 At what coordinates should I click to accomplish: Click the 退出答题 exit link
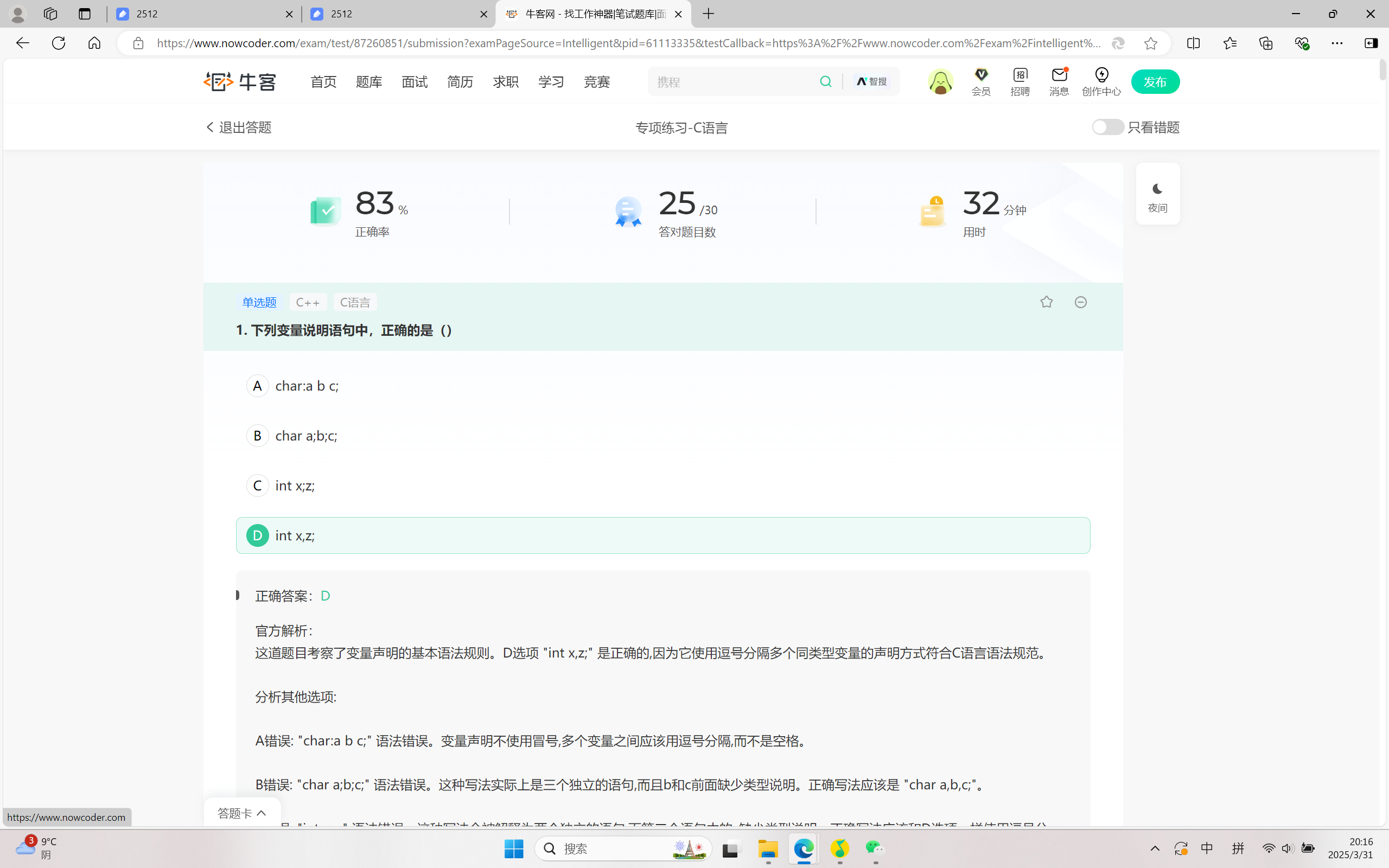pos(237,127)
